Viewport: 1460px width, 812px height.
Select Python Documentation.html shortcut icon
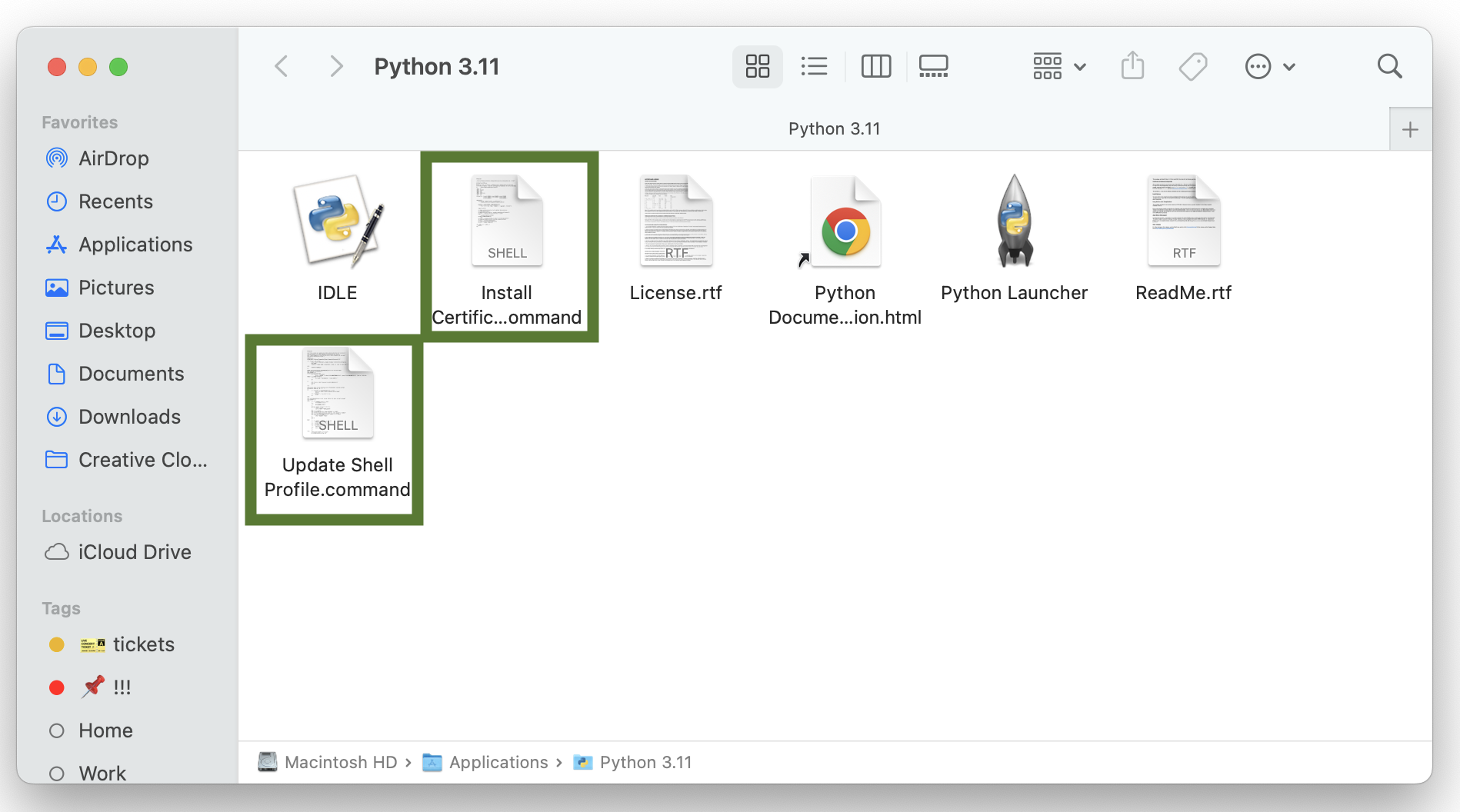[845, 222]
